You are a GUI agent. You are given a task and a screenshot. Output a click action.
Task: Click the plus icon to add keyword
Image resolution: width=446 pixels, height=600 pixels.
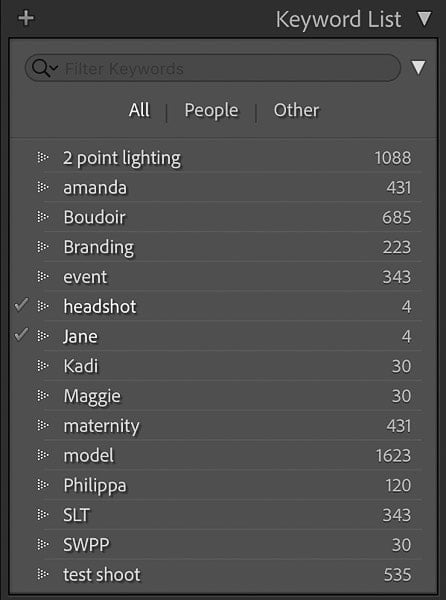pos(26,18)
